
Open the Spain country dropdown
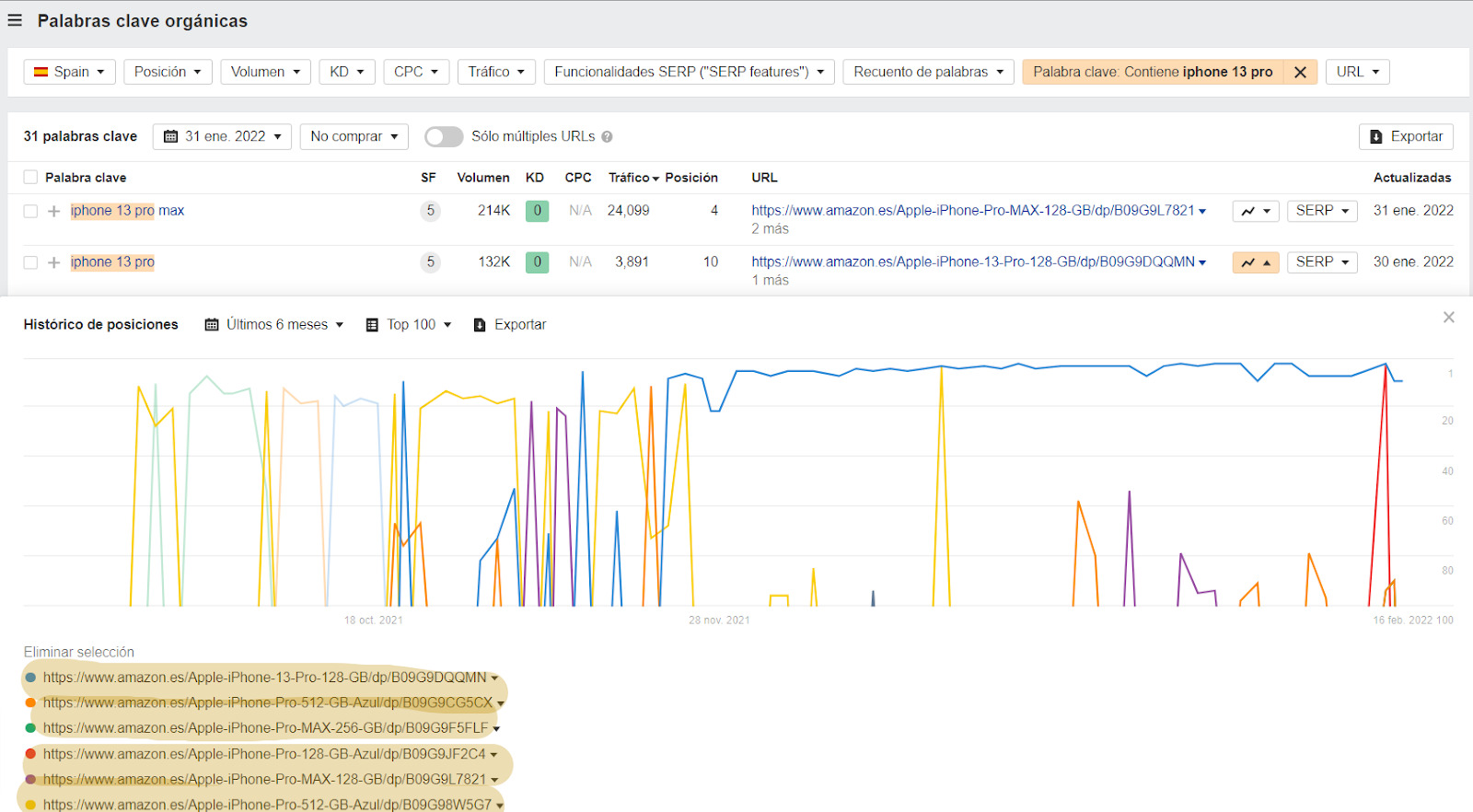[69, 72]
